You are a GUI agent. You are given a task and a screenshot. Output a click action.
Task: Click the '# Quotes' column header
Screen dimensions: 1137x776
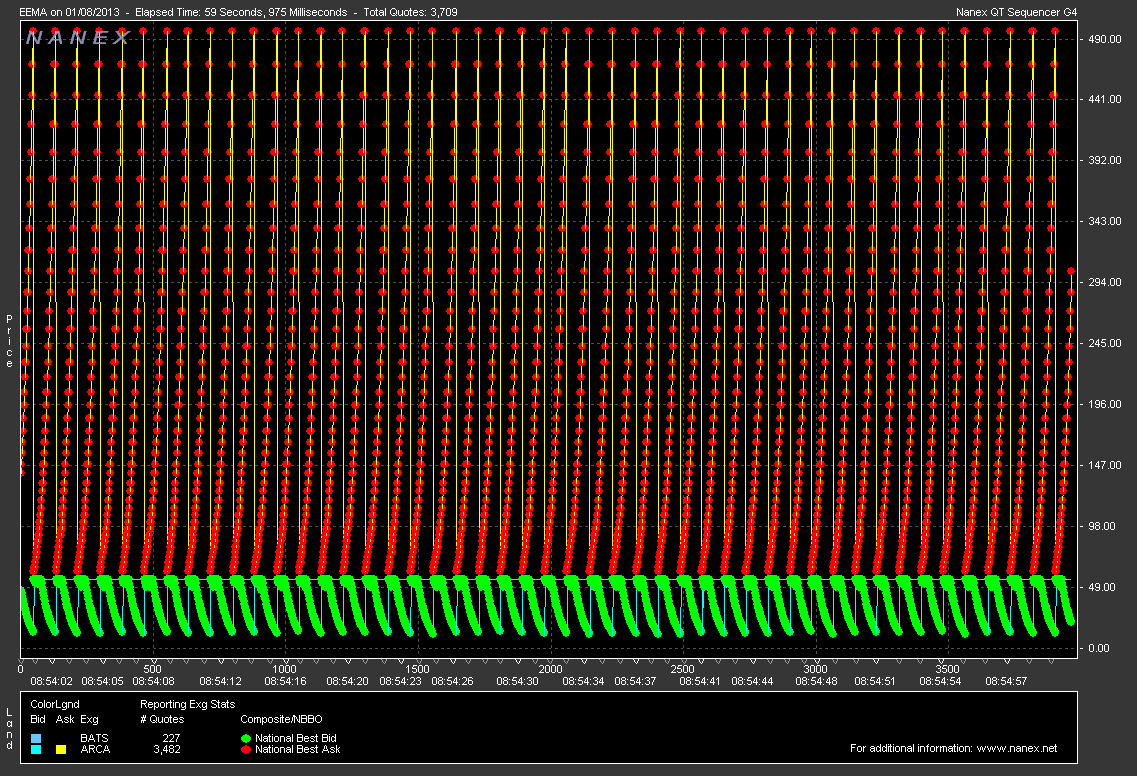coord(162,719)
